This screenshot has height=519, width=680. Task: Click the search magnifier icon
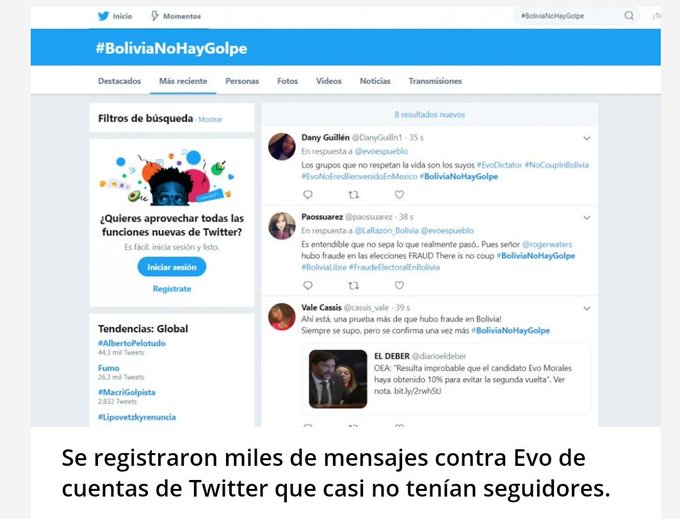(x=629, y=16)
